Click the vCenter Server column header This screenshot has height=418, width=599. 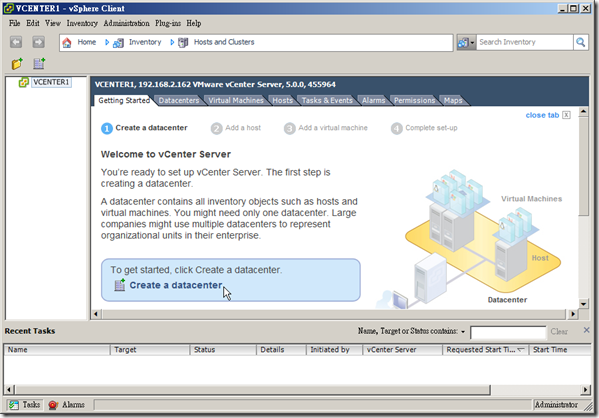pos(403,350)
